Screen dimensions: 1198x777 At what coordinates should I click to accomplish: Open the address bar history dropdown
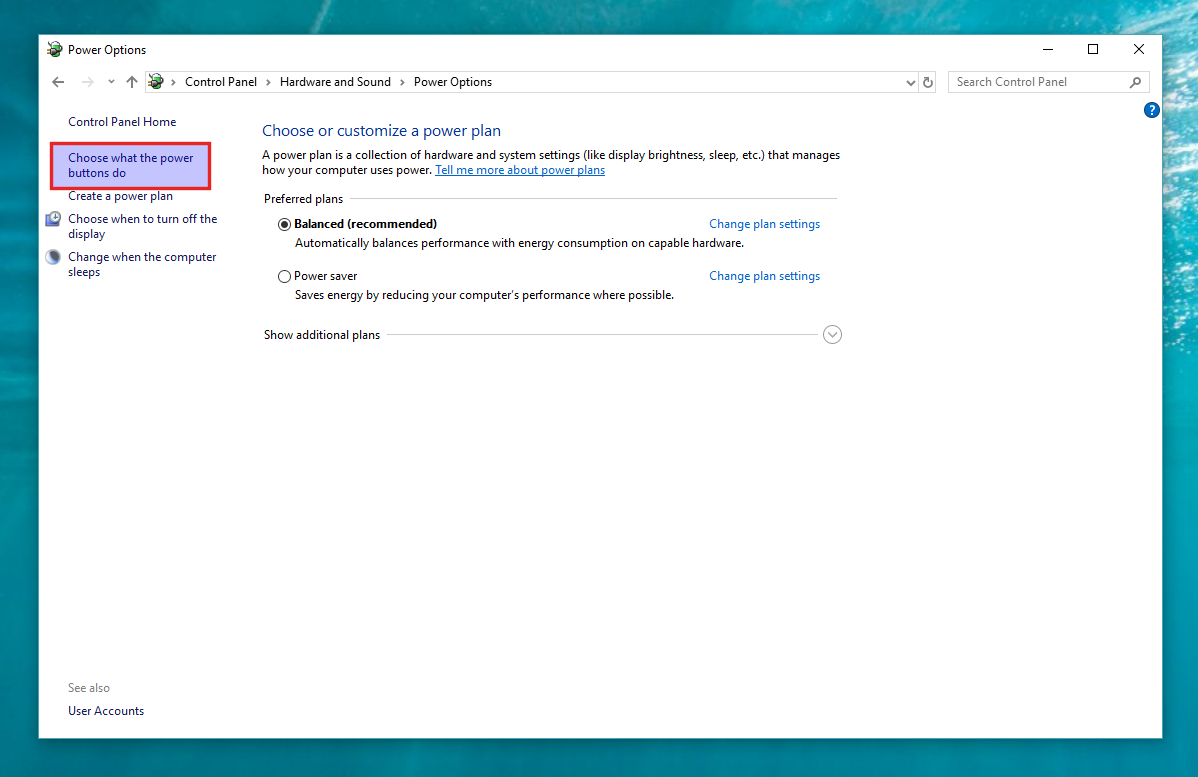tap(910, 83)
